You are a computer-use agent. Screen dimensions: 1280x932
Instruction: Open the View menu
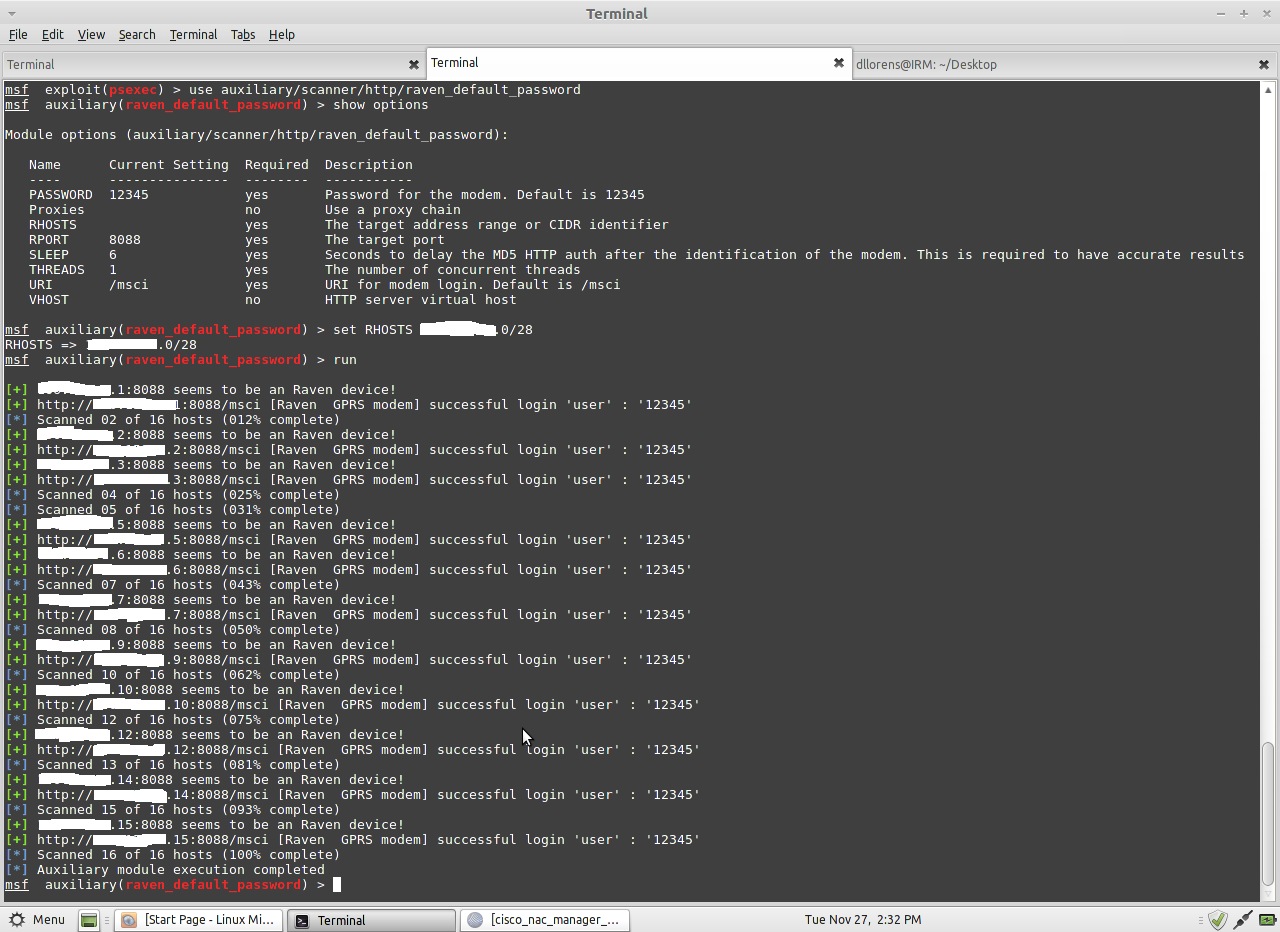pos(91,34)
